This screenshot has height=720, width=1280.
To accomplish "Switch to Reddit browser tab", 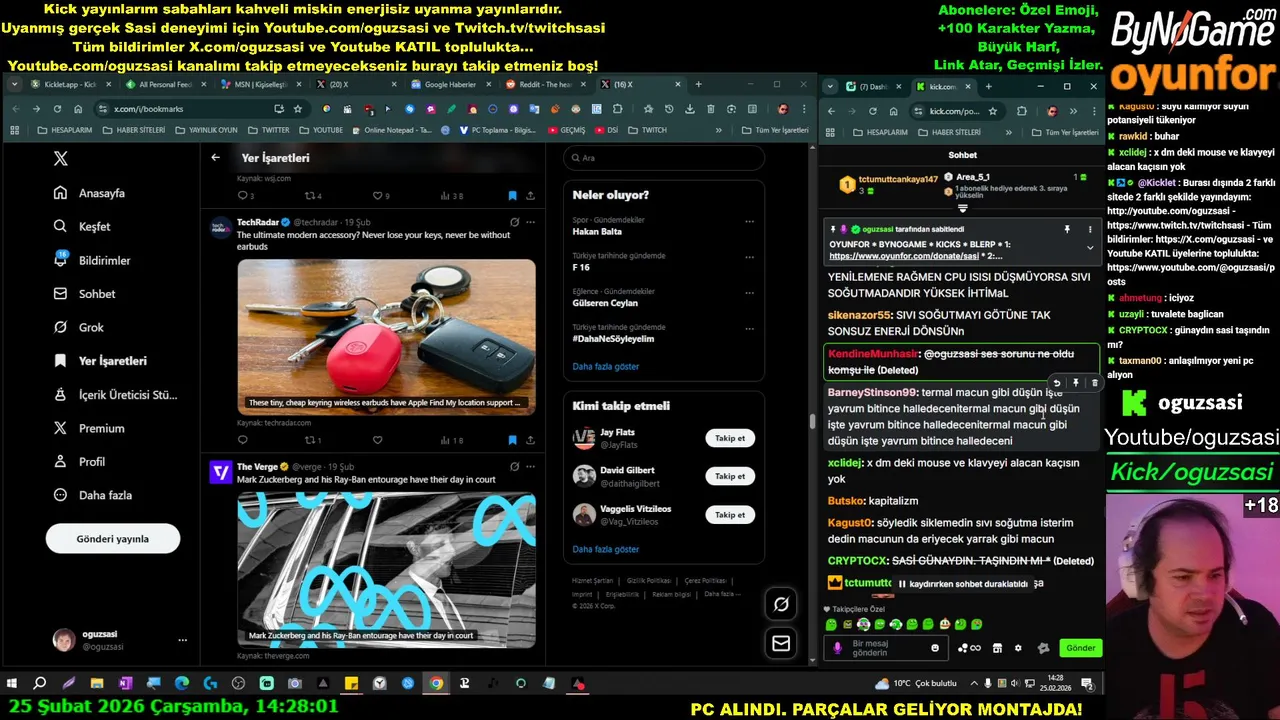I will [x=544, y=85].
